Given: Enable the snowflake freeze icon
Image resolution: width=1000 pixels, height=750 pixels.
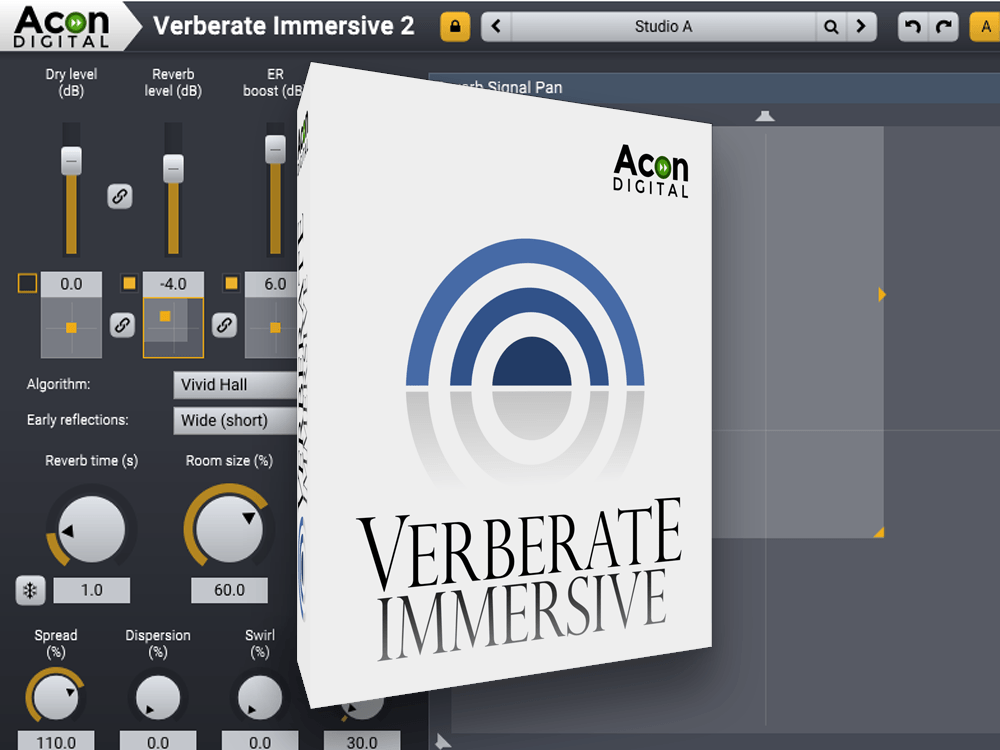Looking at the screenshot, I should click(x=29, y=591).
